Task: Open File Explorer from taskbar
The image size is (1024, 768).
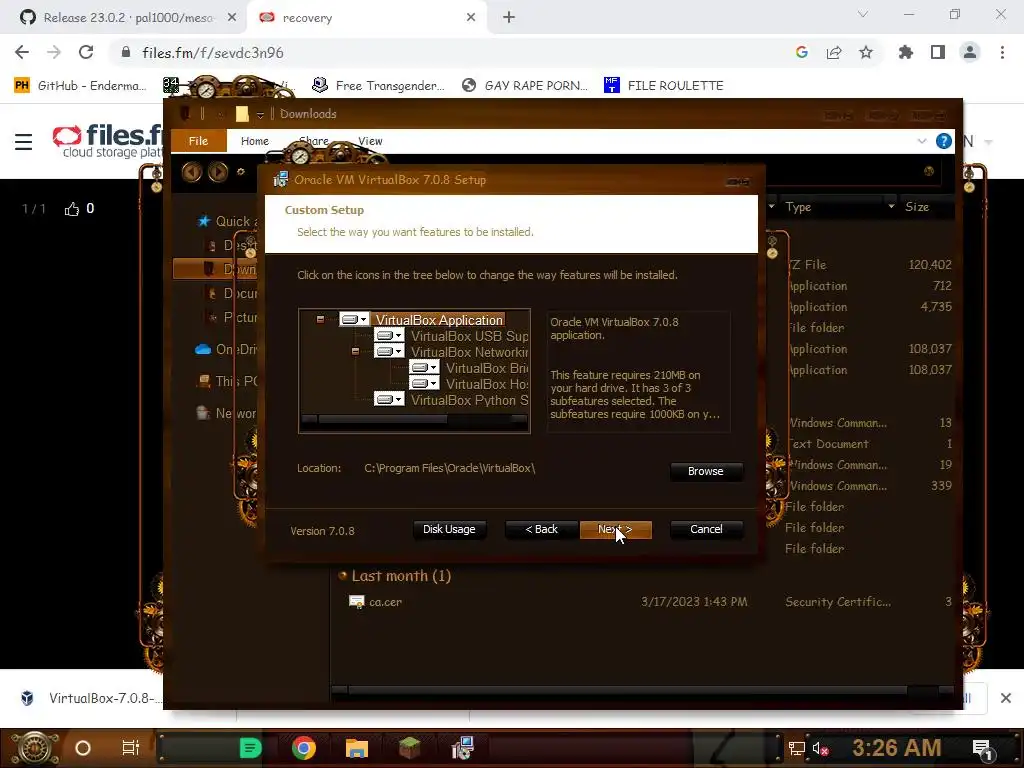Action: (x=357, y=748)
